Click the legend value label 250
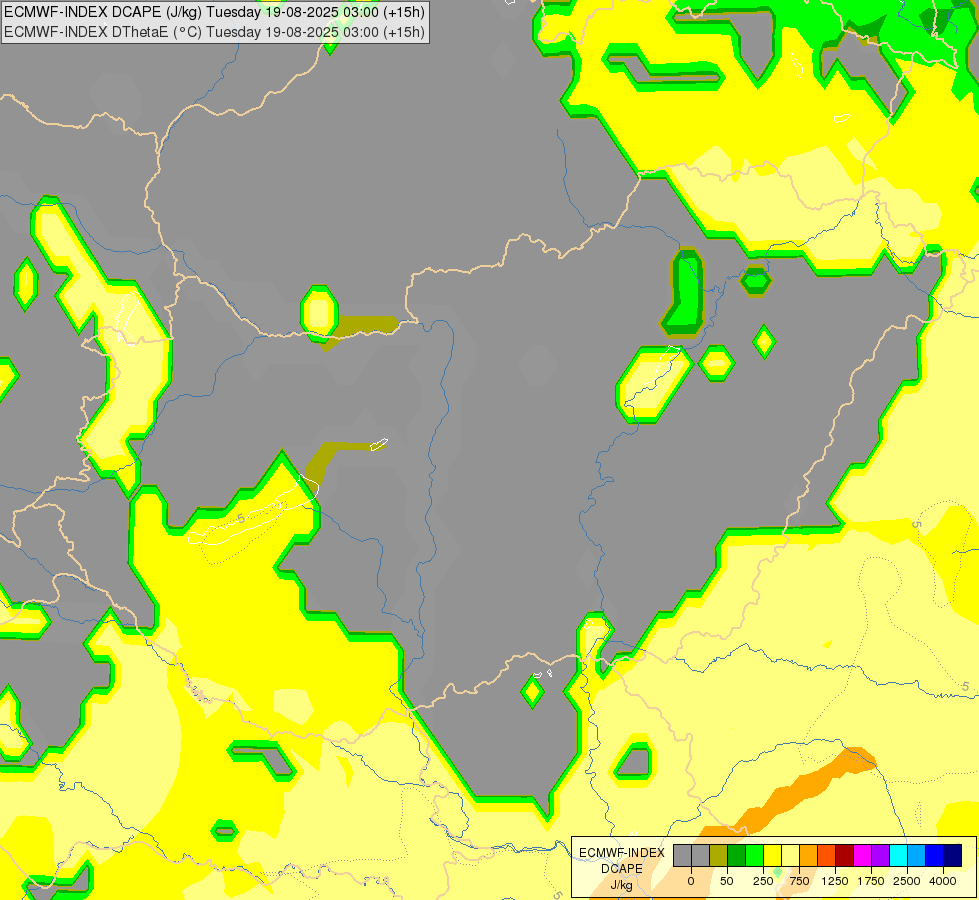Viewport: 979px width, 900px height. click(763, 881)
